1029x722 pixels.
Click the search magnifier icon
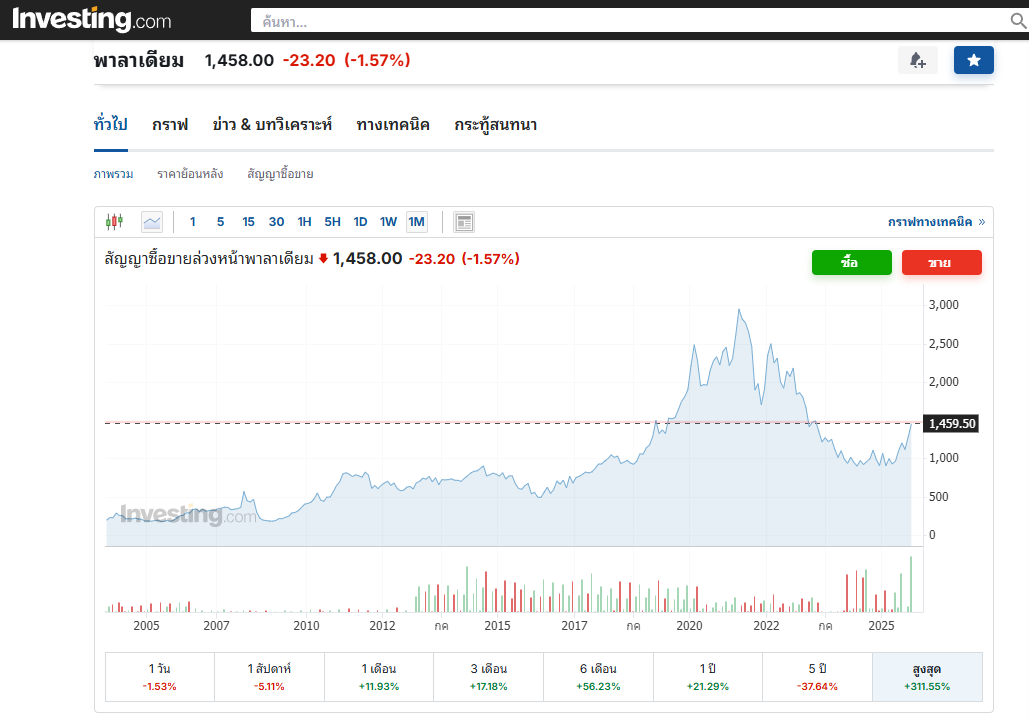coord(1018,21)
